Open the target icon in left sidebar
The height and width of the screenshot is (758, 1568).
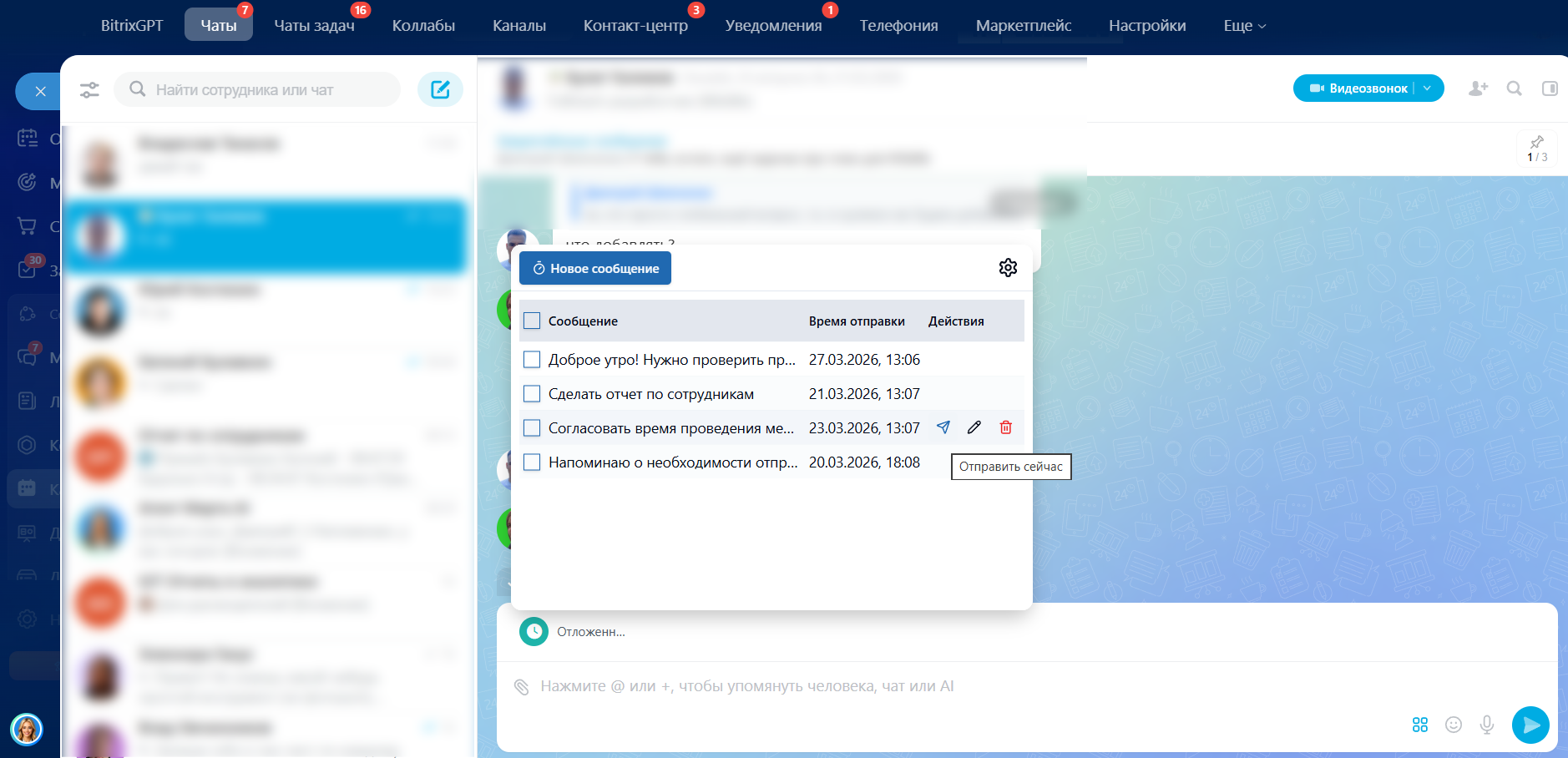[28, 182]
